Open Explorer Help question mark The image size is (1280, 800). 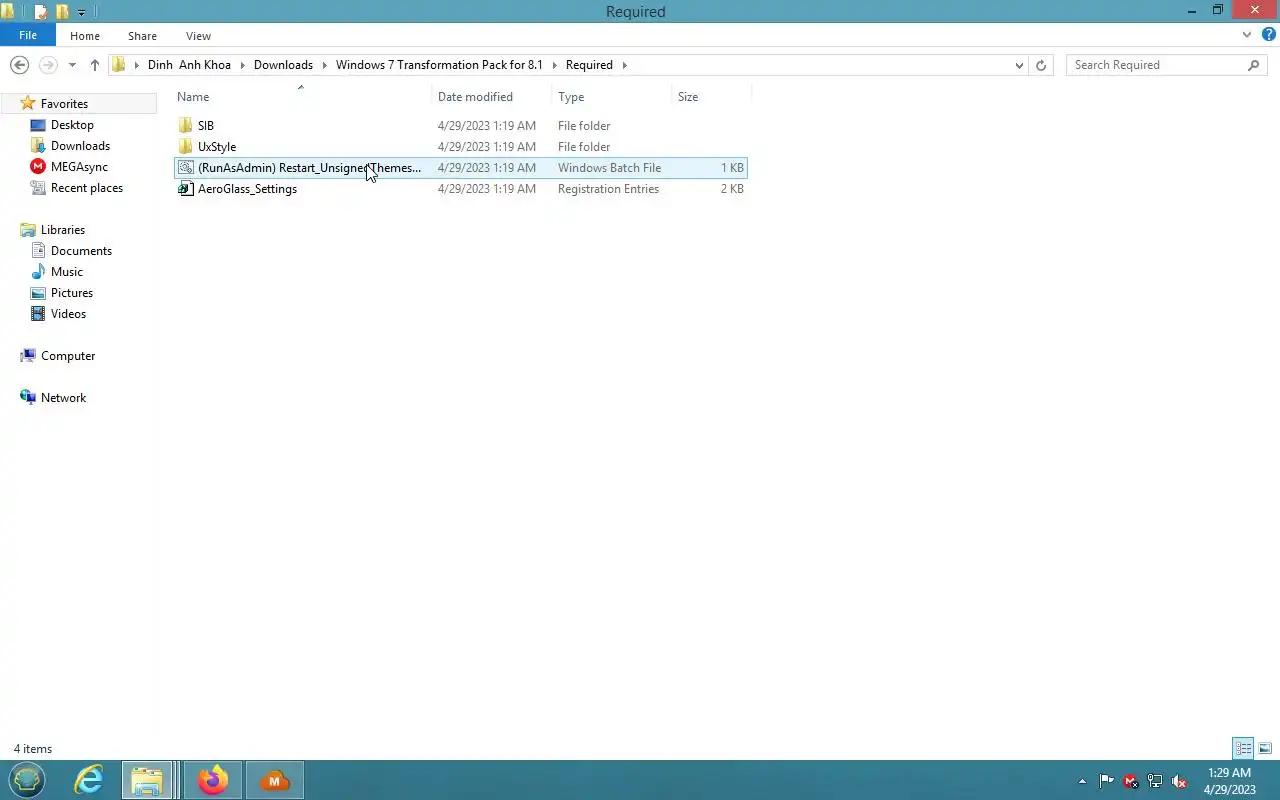[1268, 35]
